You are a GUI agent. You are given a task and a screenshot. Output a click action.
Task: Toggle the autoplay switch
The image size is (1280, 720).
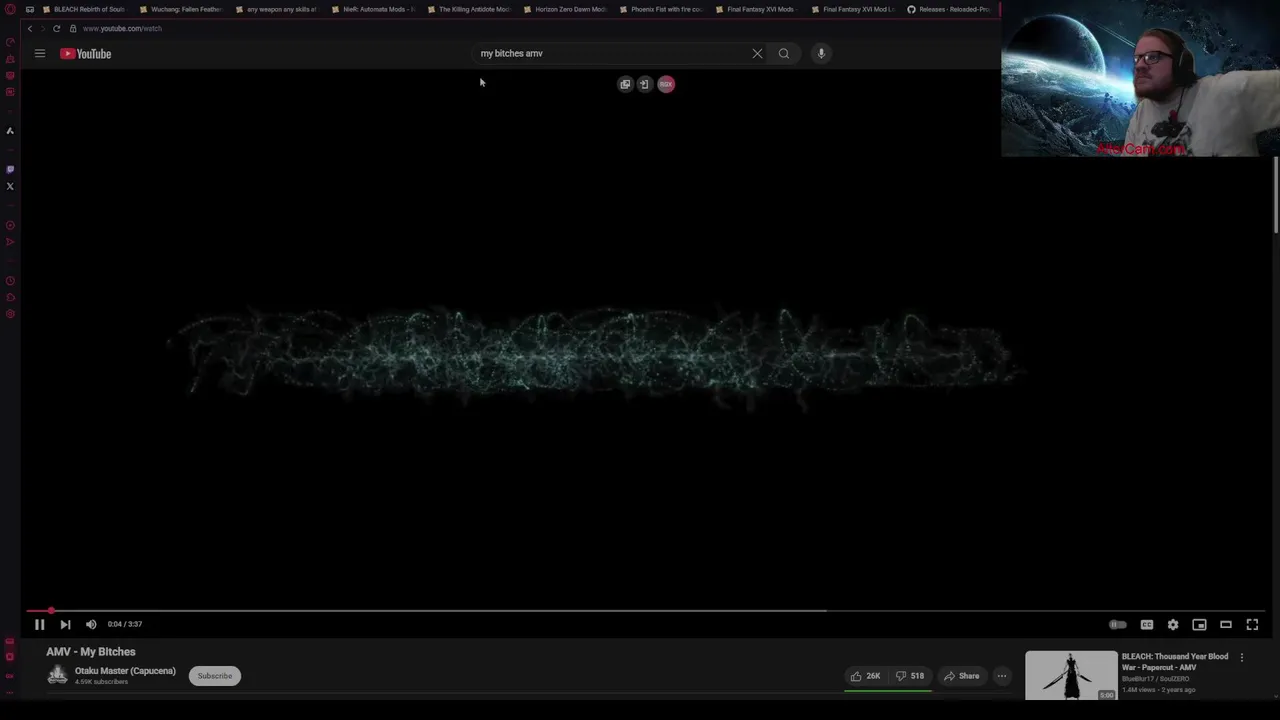click(1118, 624)
